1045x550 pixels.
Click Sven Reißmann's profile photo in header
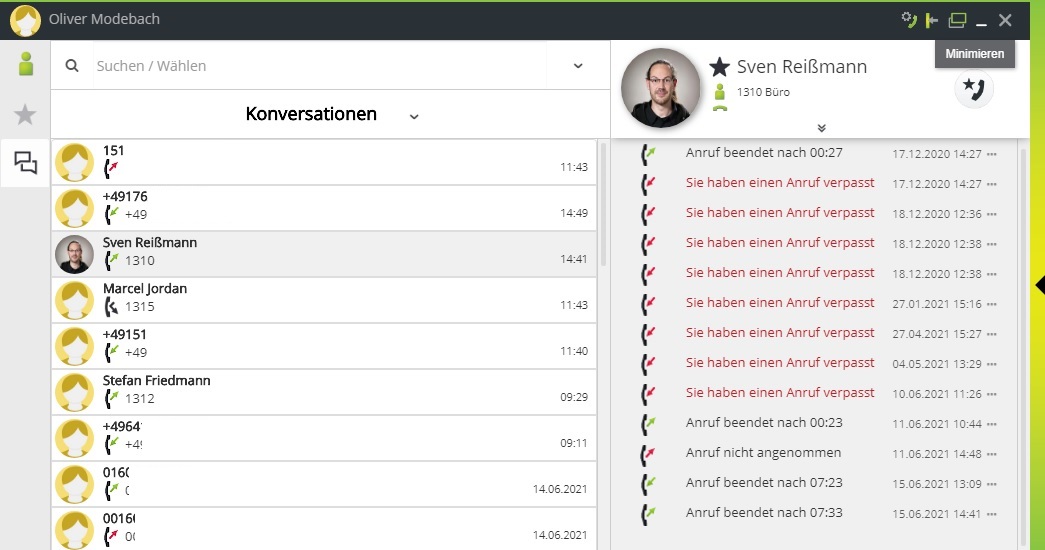[x=660, y=88]
